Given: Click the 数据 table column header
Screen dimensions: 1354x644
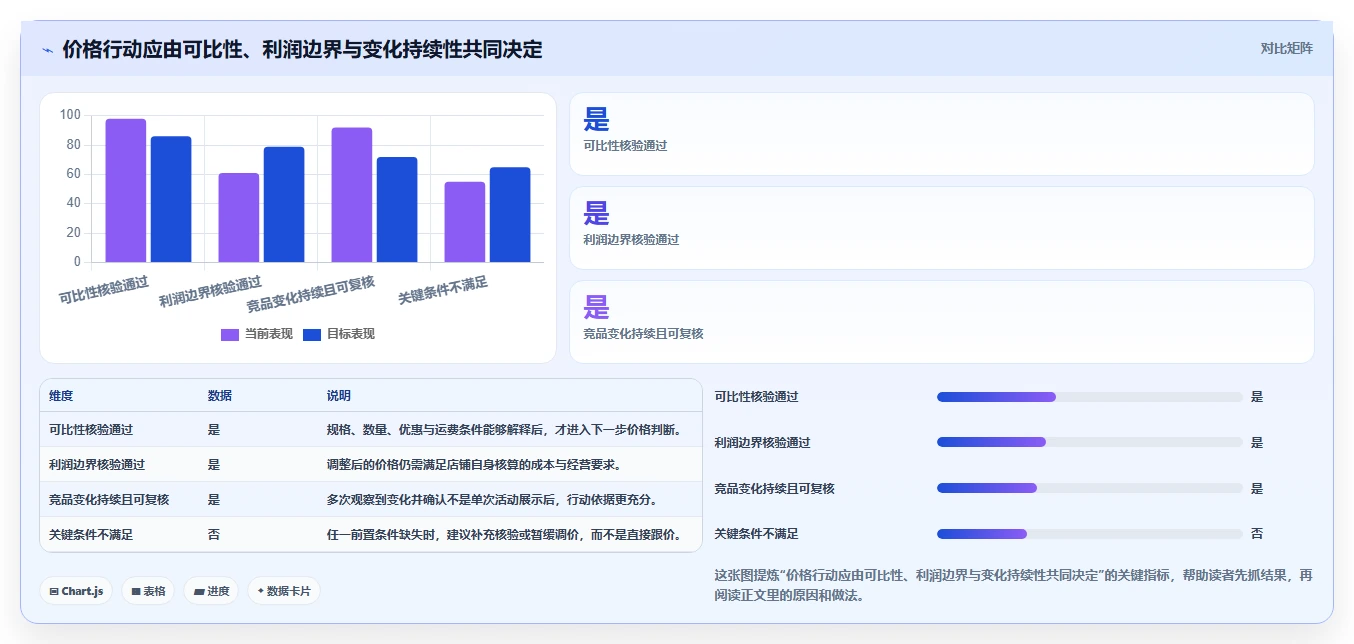Looking at the screenshot, I should point(220,396).
